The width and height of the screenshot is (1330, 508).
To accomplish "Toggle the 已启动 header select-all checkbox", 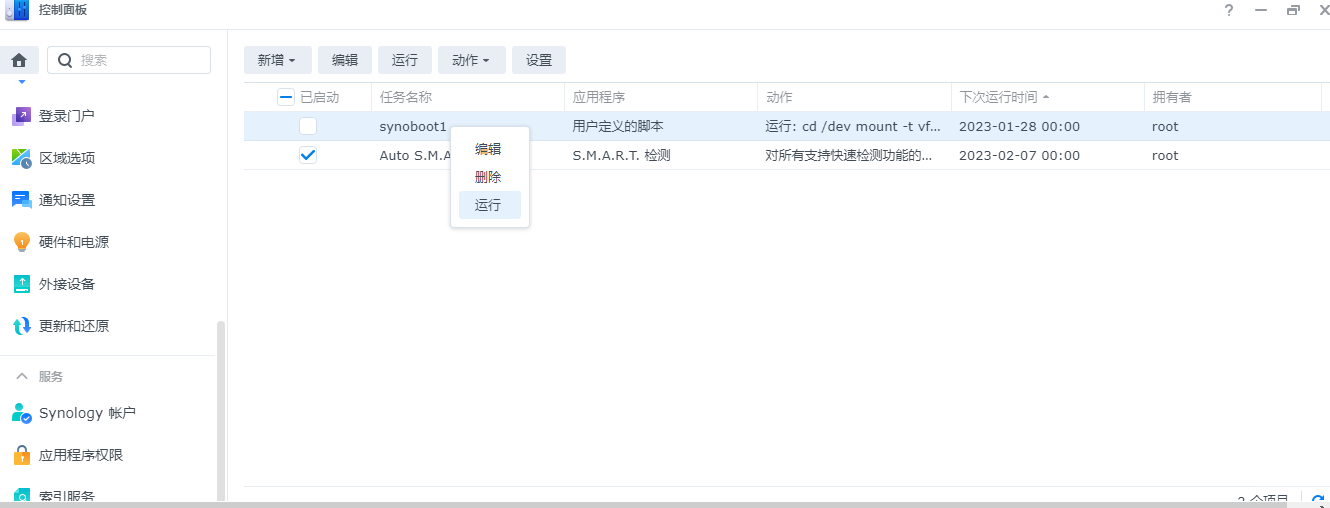I will [x=286, y=97].
